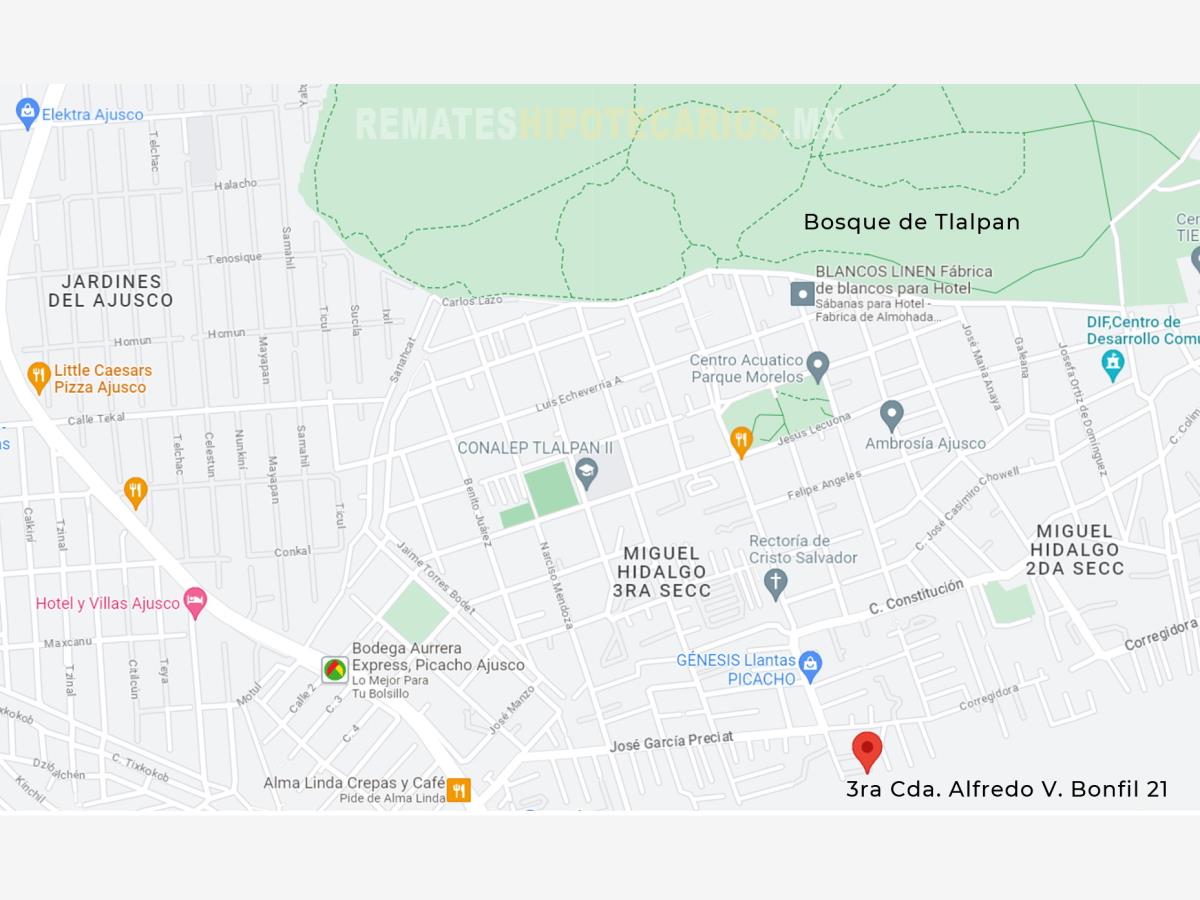Select the JARDINES DEL AJUSCO neighborhood label

pos(111,291)
